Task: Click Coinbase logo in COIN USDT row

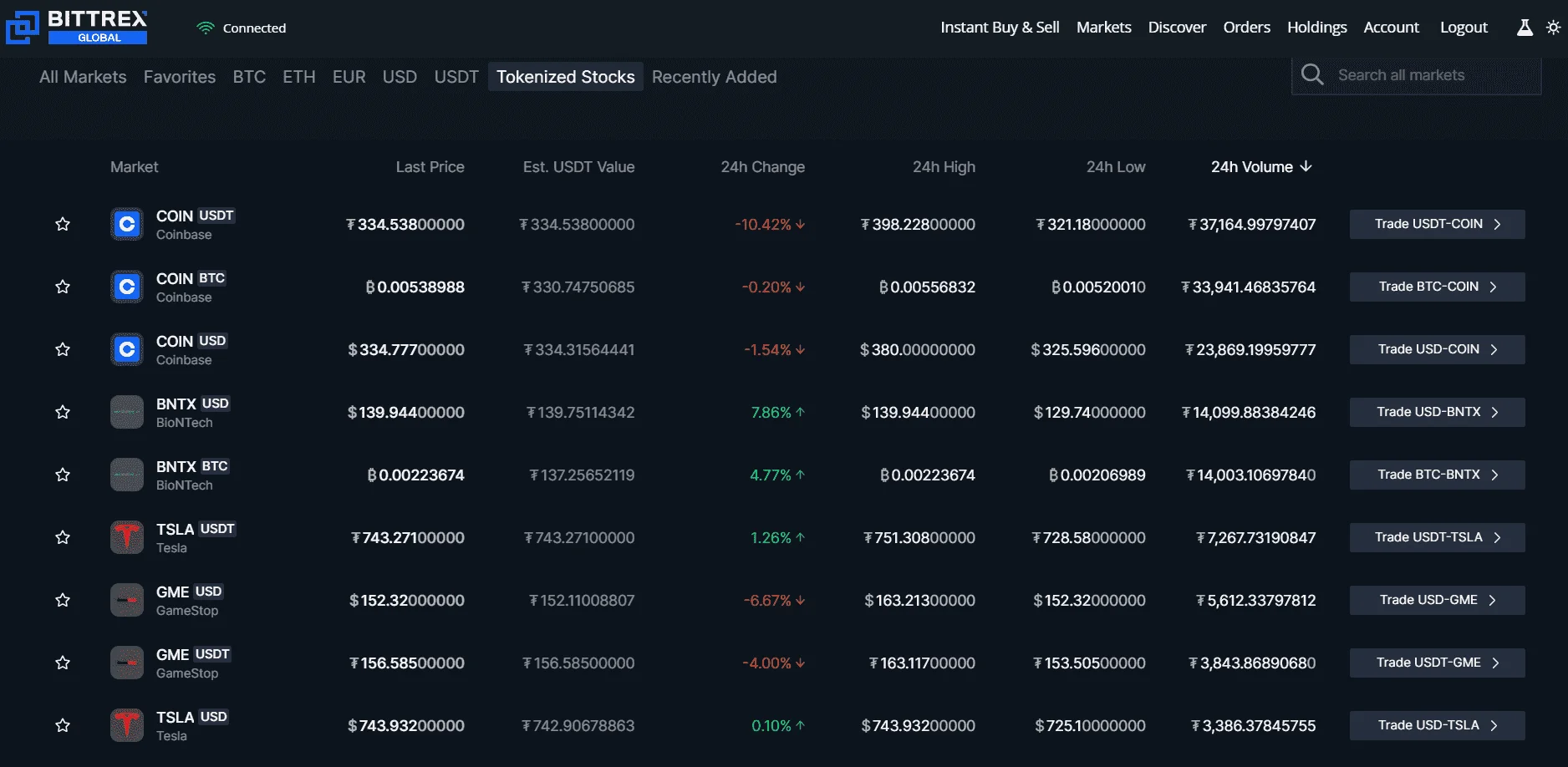Action: (x=127, y=224)
